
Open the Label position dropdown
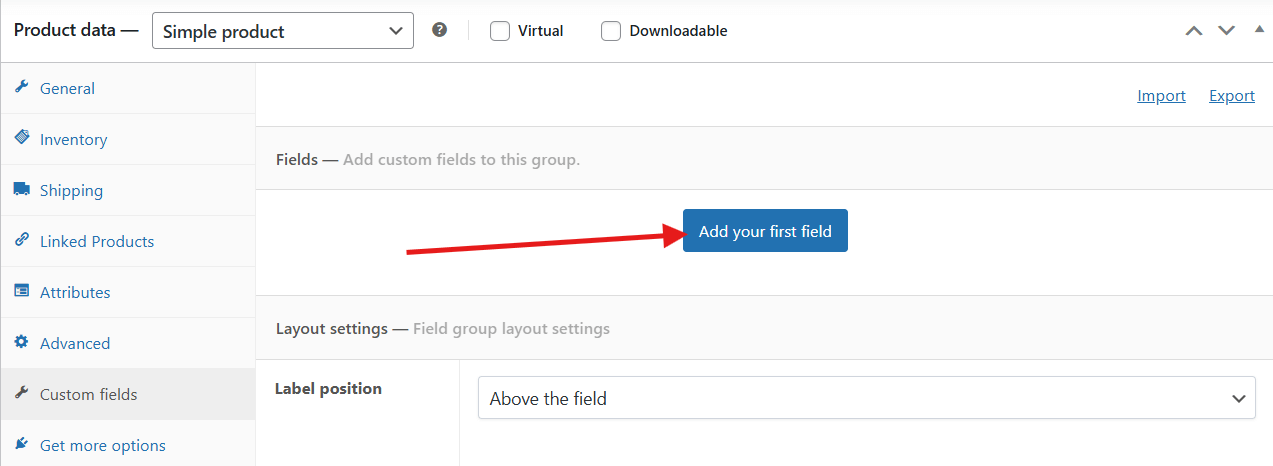[866, 398]
